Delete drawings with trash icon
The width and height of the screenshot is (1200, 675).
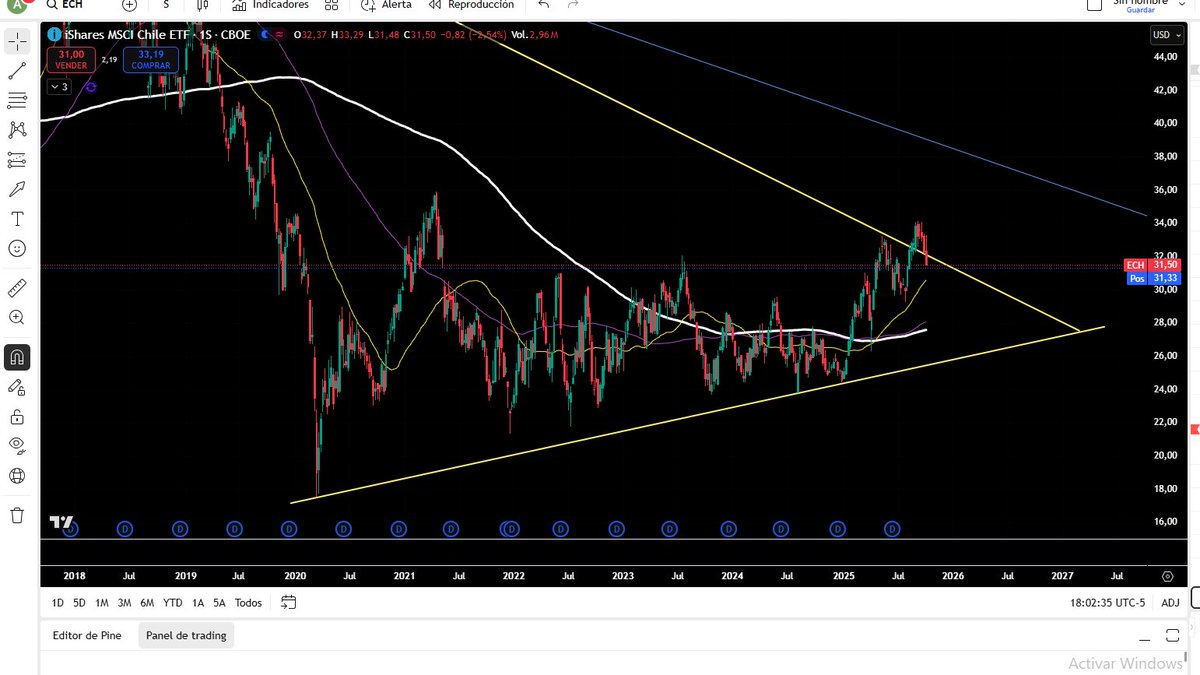coord(17,516)
